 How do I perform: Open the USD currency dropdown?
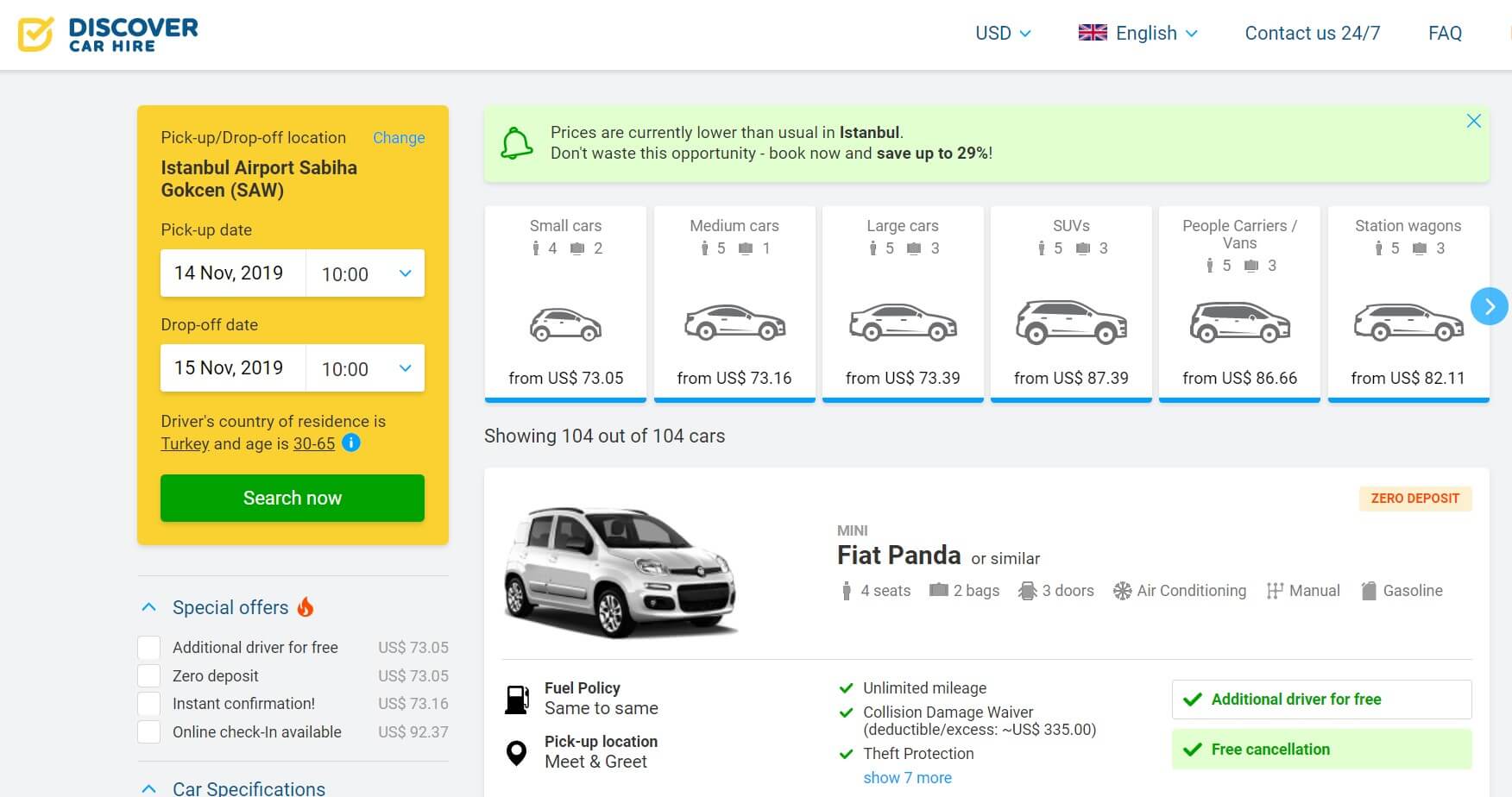[x=1003, y=34]
